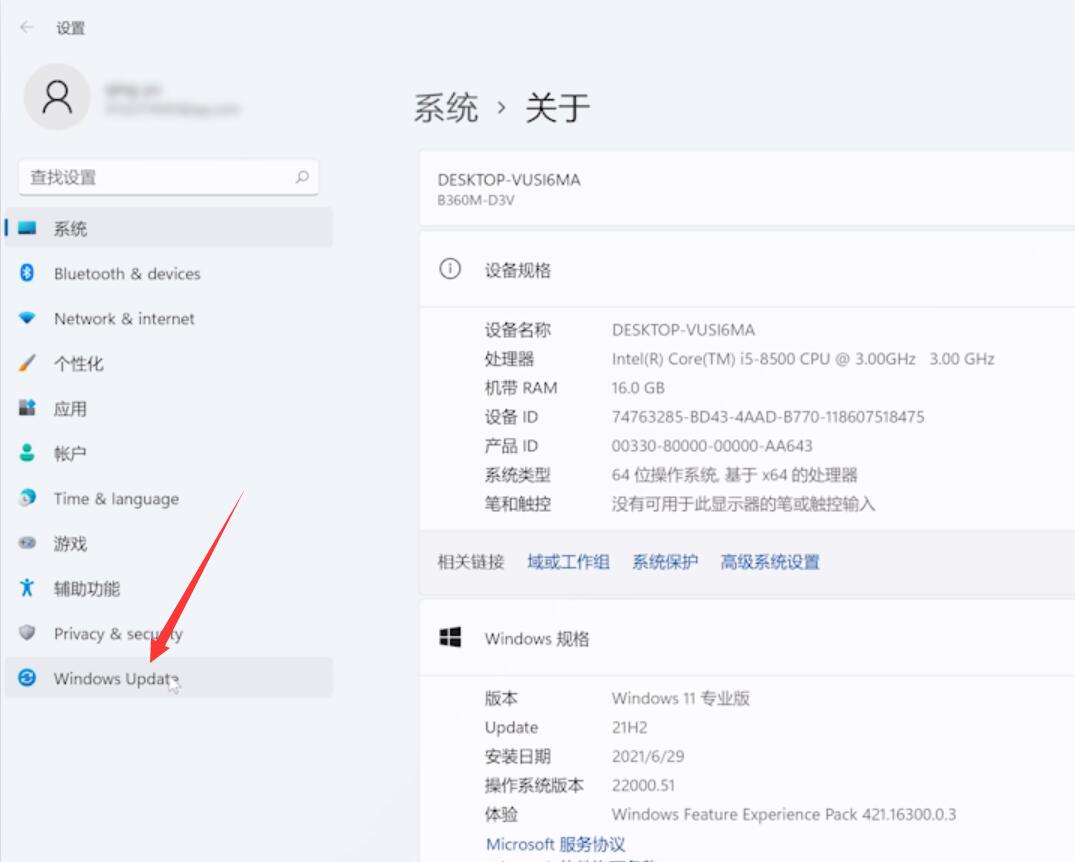Click the Bluetooth icon in sidebar
1075x862 pixels.
click(x=27, y=273)
